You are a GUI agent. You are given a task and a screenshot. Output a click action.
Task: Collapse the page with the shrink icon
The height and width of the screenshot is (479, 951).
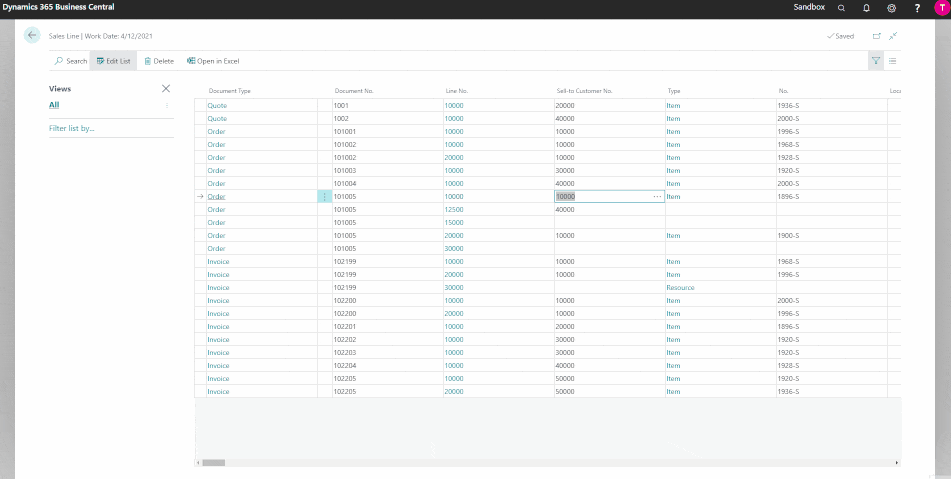tap(893, 36)
